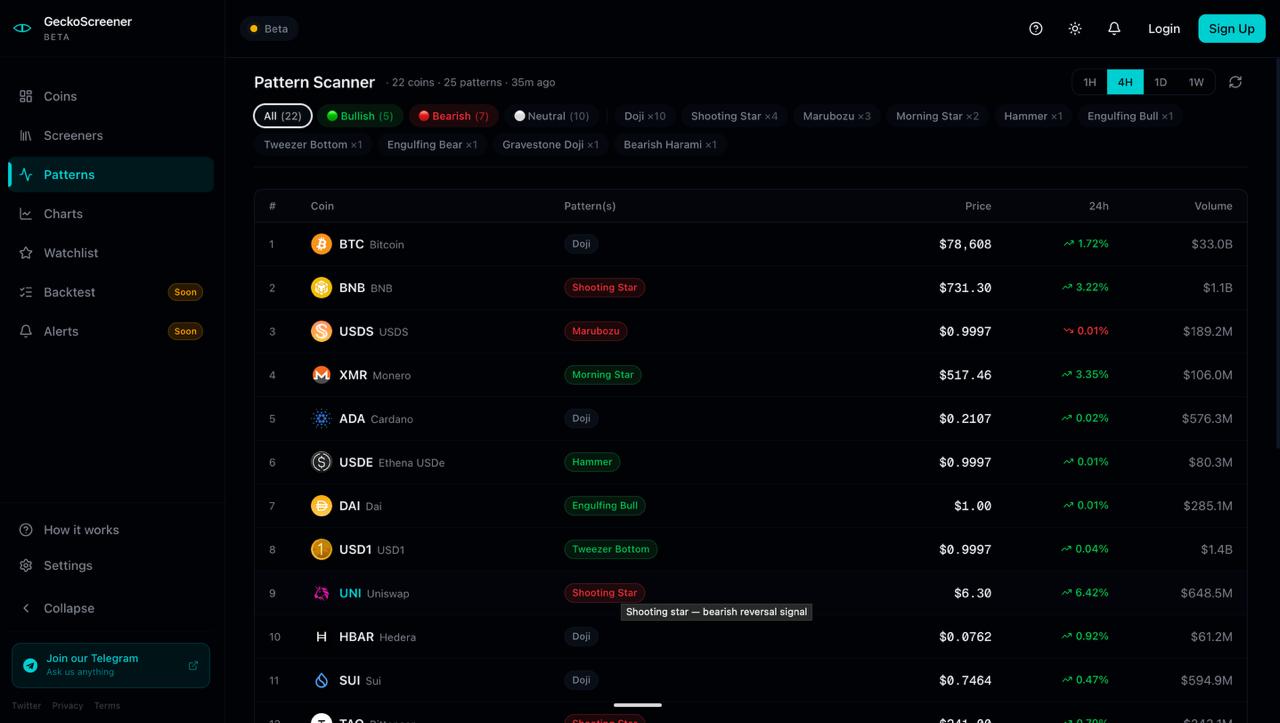Screen dimensions: 1280x723
Task: Open the Twitter footer link
Action: [x=27, y=706]
